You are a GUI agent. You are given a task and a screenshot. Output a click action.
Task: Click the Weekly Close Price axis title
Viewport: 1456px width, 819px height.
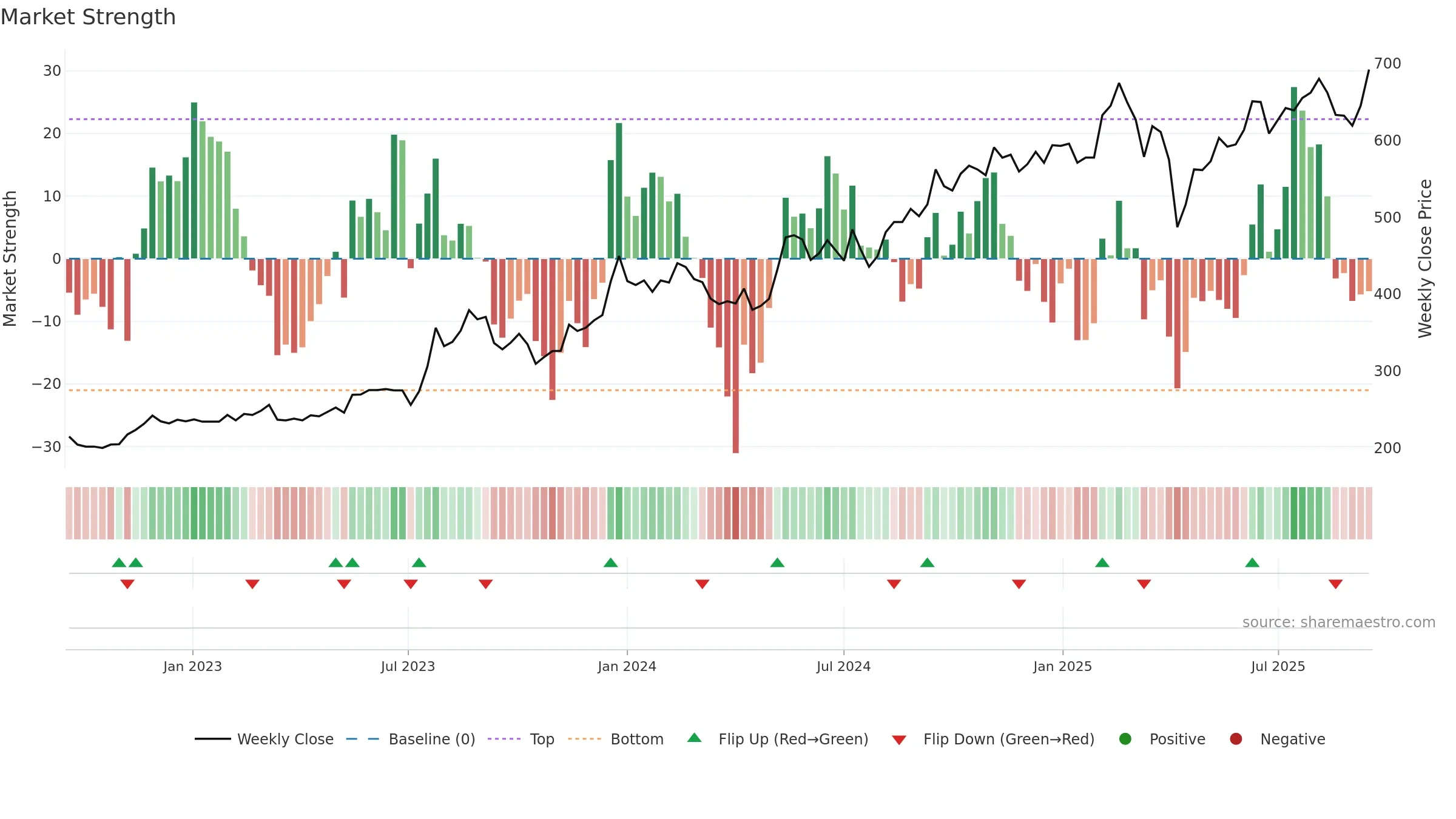pyautogui.click(x=1425, y=258)
